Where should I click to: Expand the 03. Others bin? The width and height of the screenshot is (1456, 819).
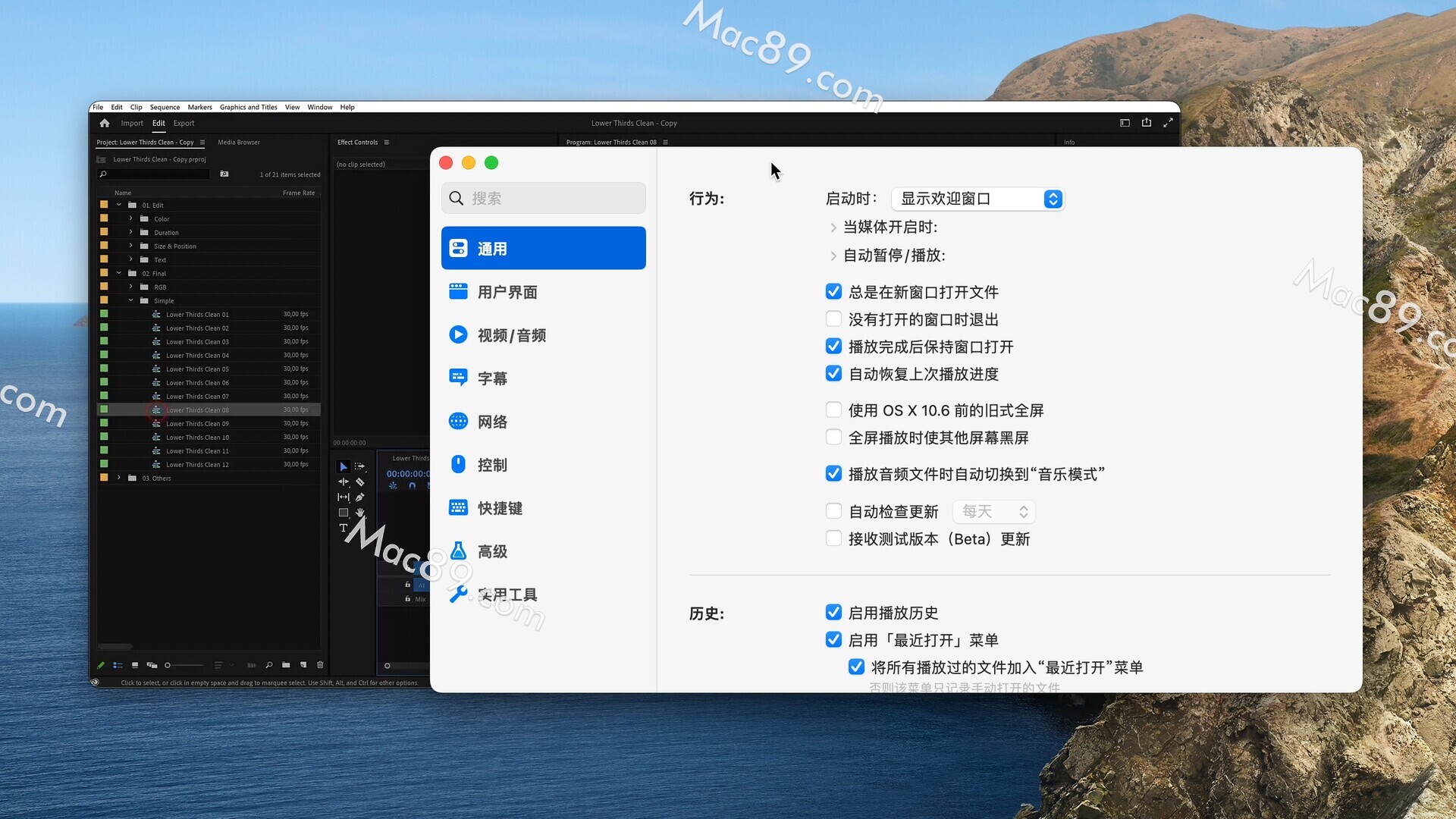(119, 478)
